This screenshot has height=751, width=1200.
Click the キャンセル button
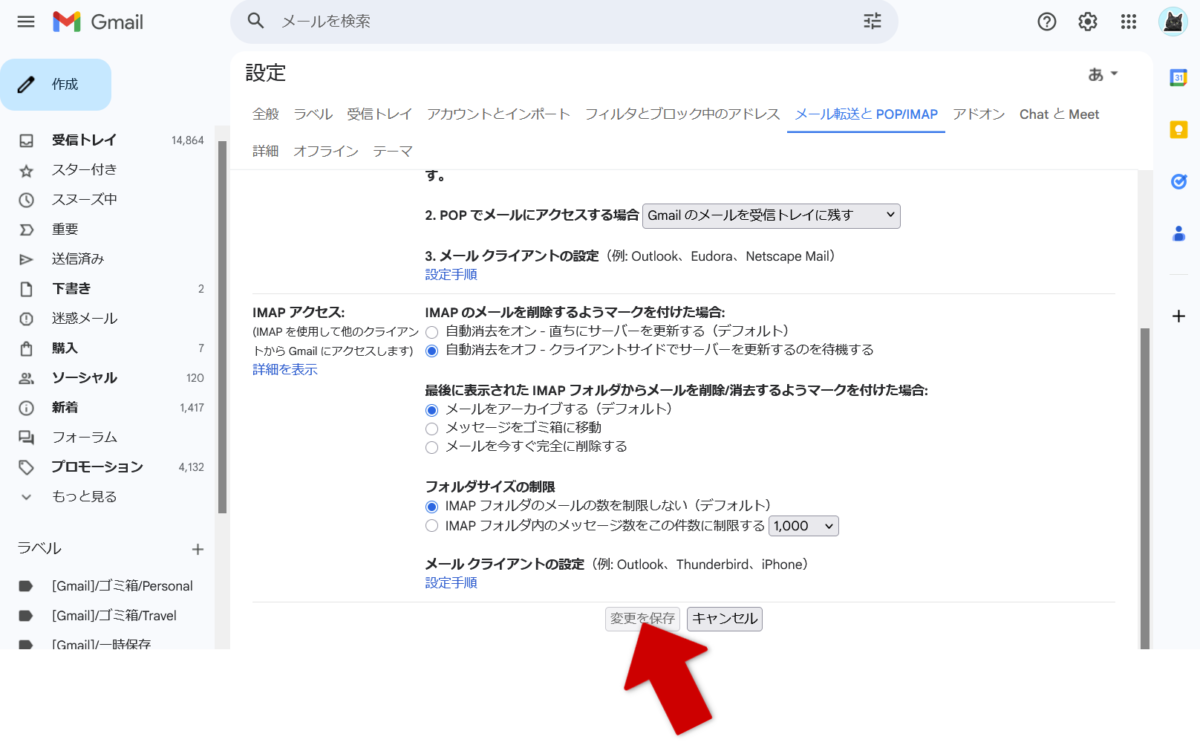coord(725,619)
